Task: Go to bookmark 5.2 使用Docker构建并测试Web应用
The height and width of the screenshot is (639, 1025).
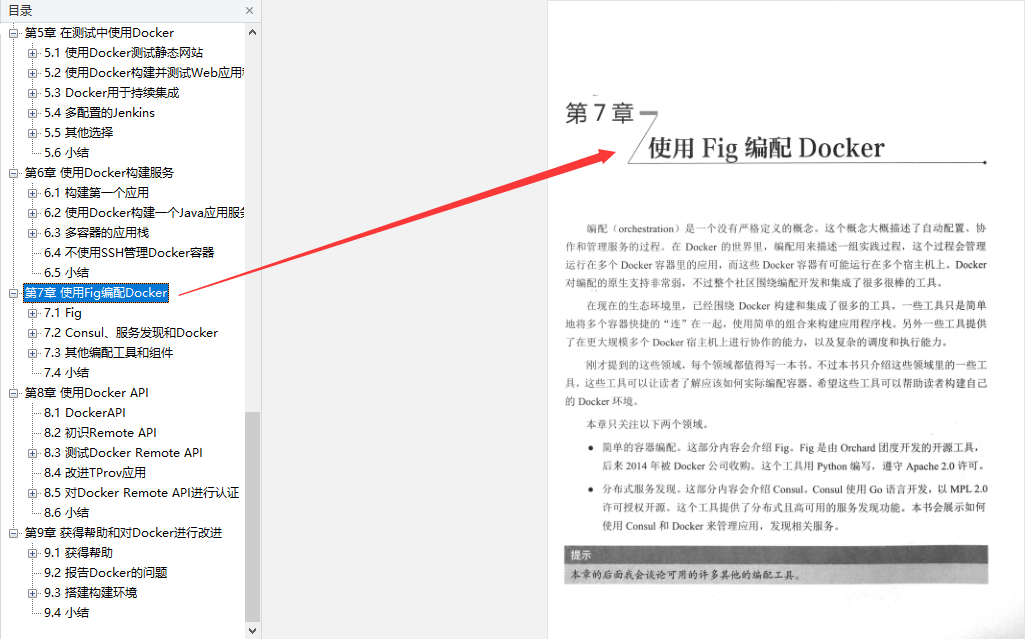Action: pyautogui.click(x=144, y=73)
